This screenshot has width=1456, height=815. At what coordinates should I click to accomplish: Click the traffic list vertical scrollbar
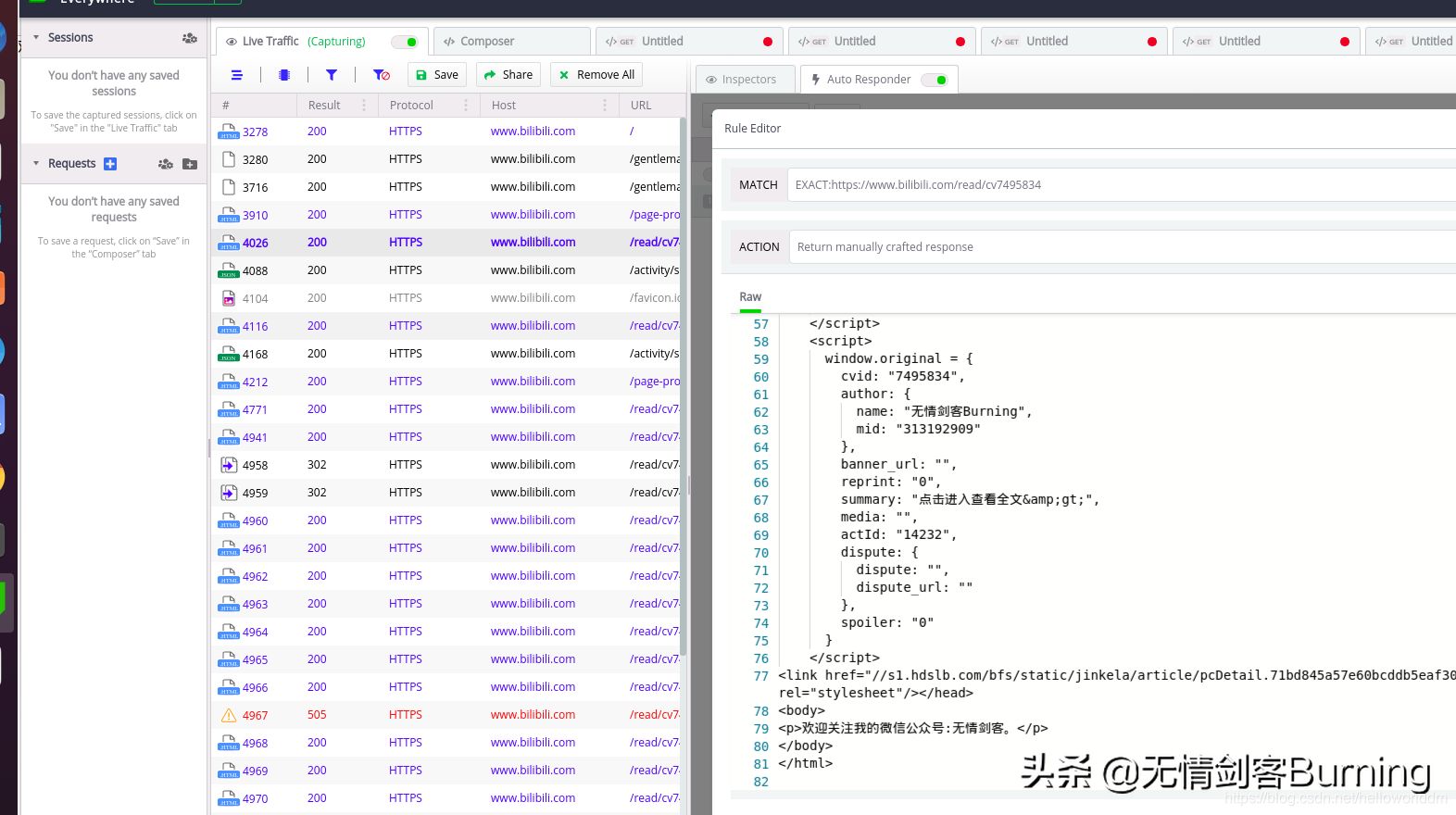(684, 387)
